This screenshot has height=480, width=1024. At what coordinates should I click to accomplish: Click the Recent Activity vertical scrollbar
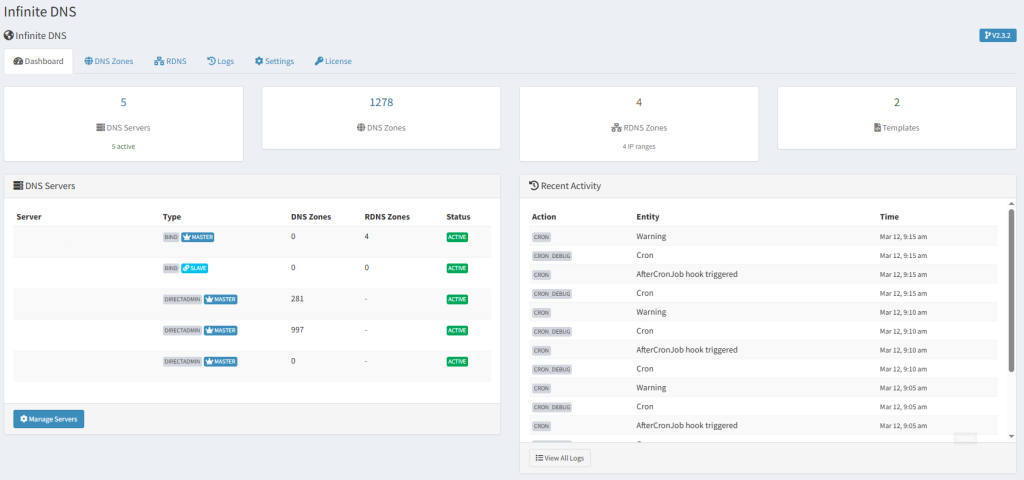click(x=1011, y=290)
